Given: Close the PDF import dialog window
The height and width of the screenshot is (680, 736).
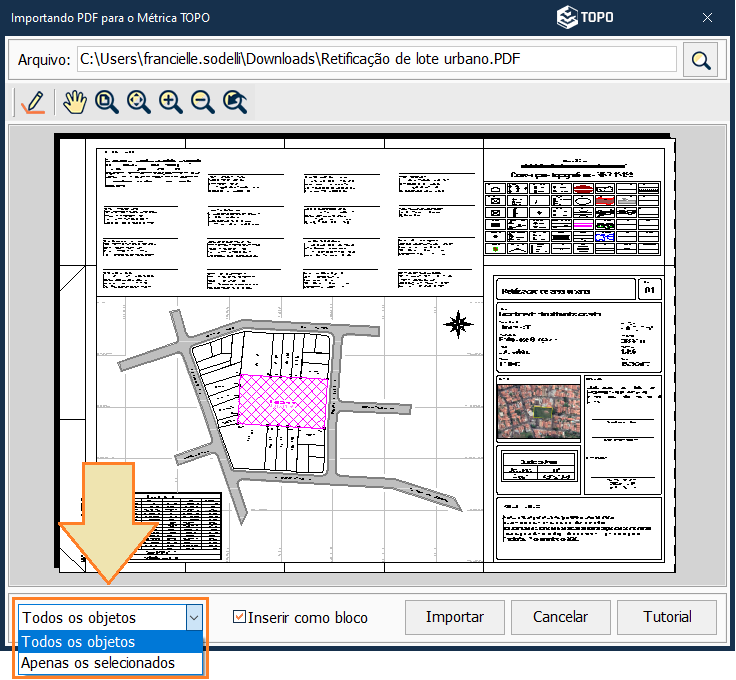Looking at the screenshot, I should pyautogui.click(x=708, y=17).
